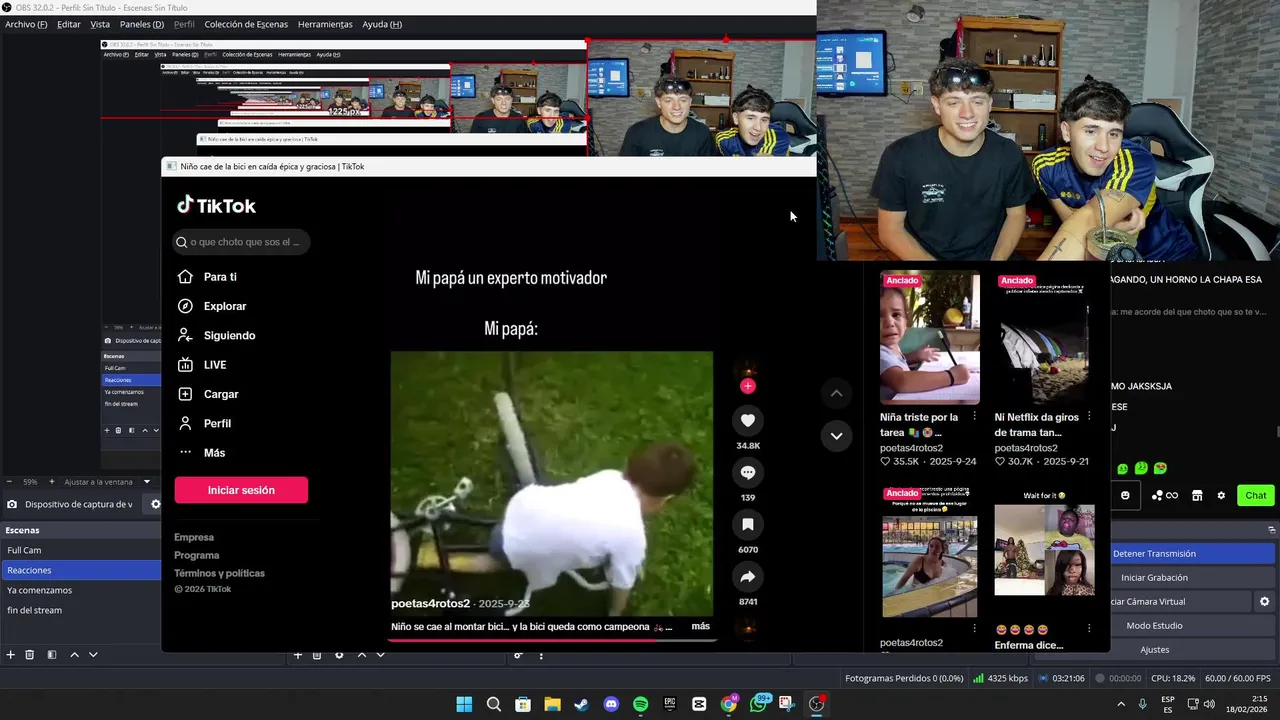Open the Discord icon in the taskbar
Viewport: 1280px width, 720px height.
(x=611, y=704)
